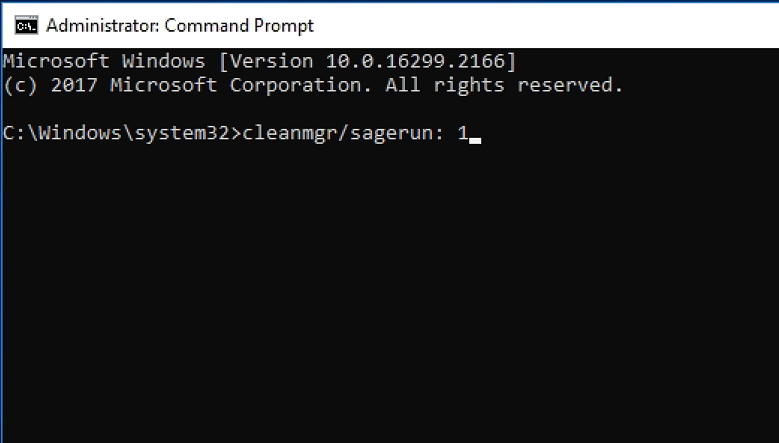The image size is (779, 443).
Task: Click the 'Administrator: Command Prompt' title text
Action: click(180, 25)
